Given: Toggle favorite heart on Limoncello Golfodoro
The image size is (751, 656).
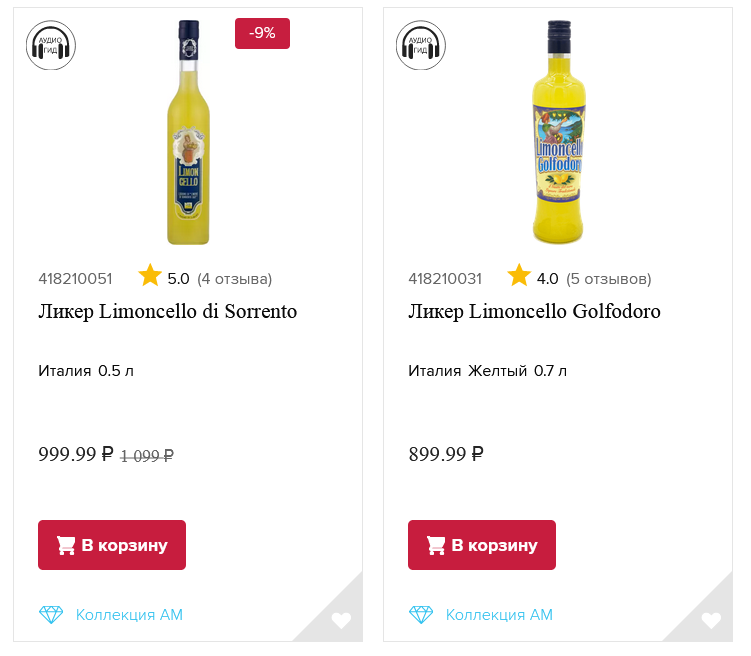Looking at the screenshot, I should coord(711,621).
